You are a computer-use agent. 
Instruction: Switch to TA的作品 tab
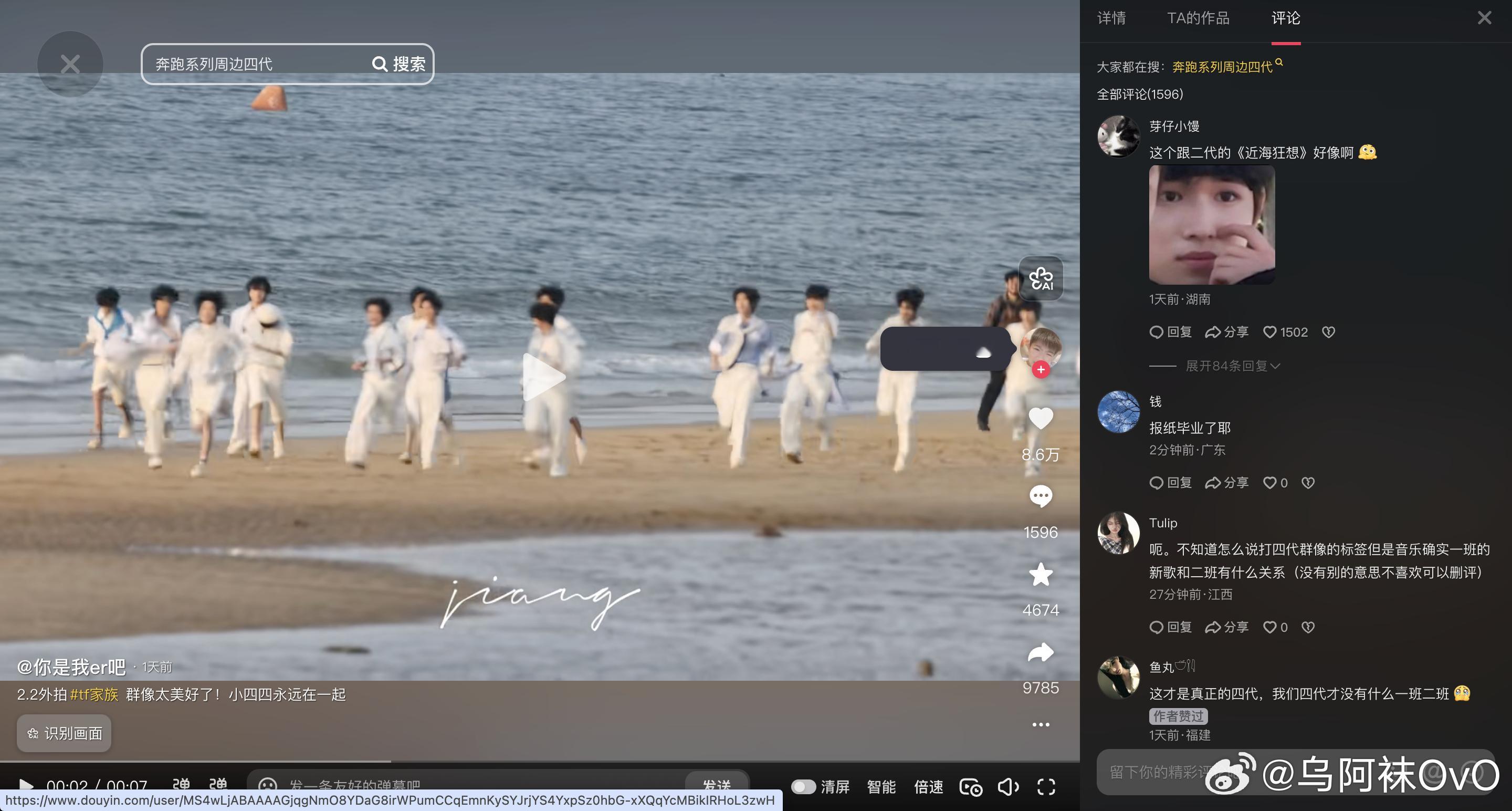(x=1198, y=18)
